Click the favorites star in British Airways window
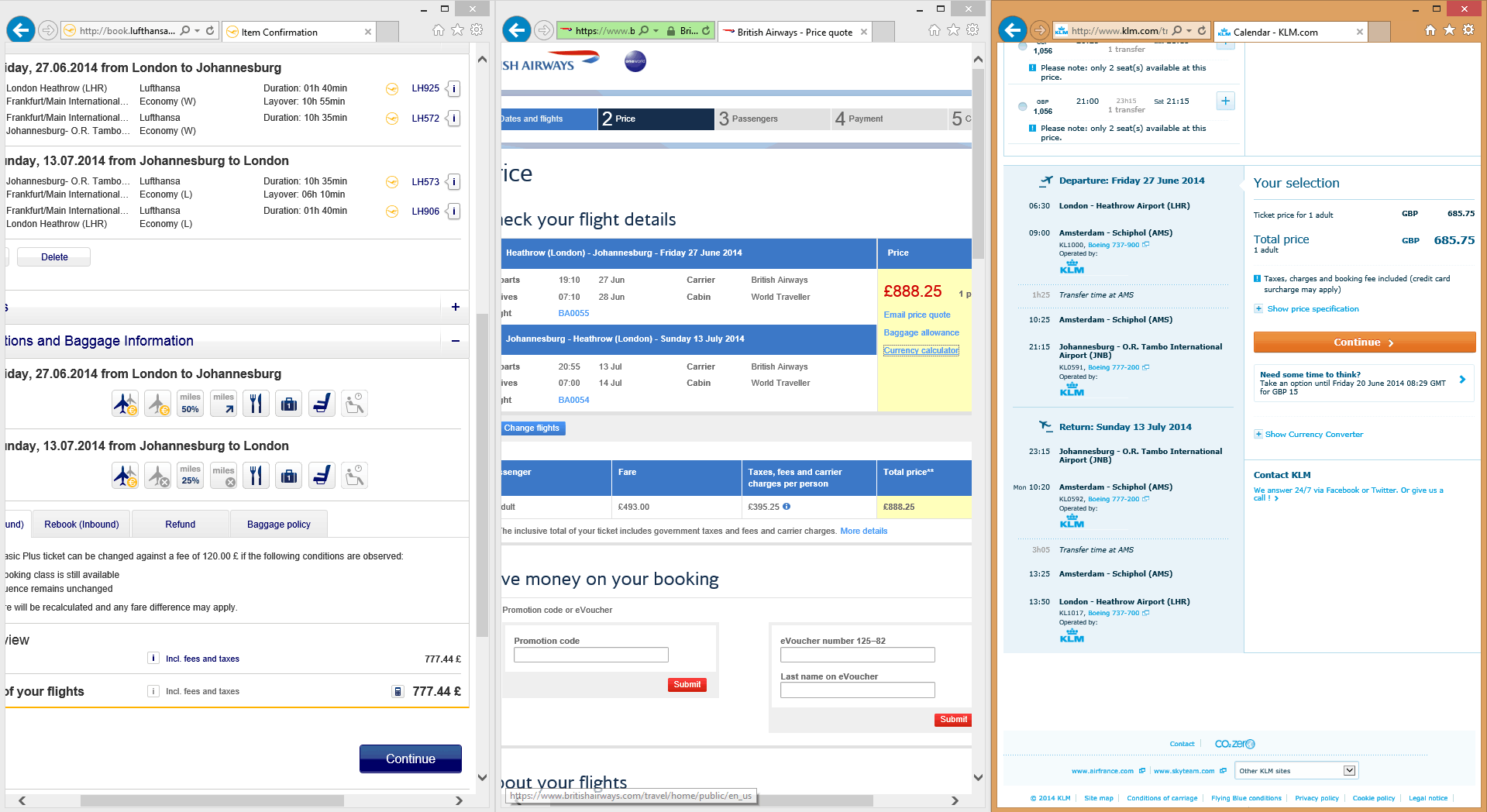This screenshot has height=812, width=1487. (x=954, y=30)
